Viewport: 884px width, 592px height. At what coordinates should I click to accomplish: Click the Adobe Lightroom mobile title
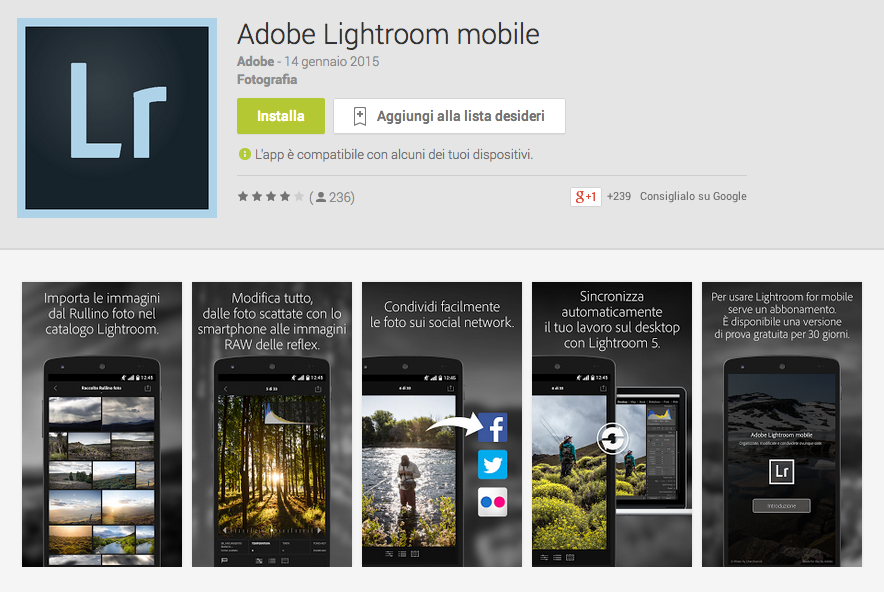coord(388,34)
